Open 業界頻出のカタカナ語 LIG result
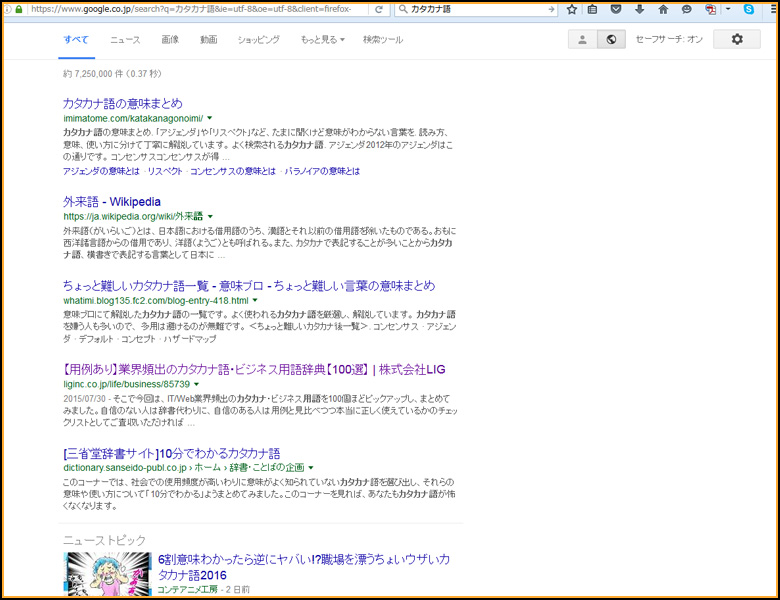This screenshot has width=780, height=600. 254,369
